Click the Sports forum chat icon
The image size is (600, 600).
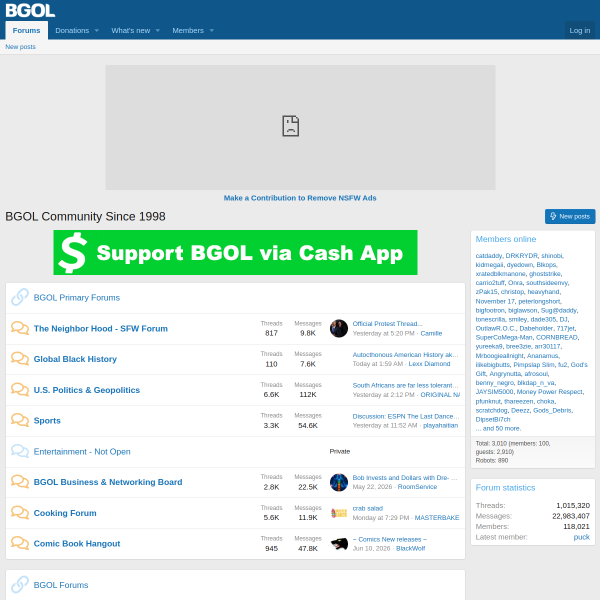[20, 420]
